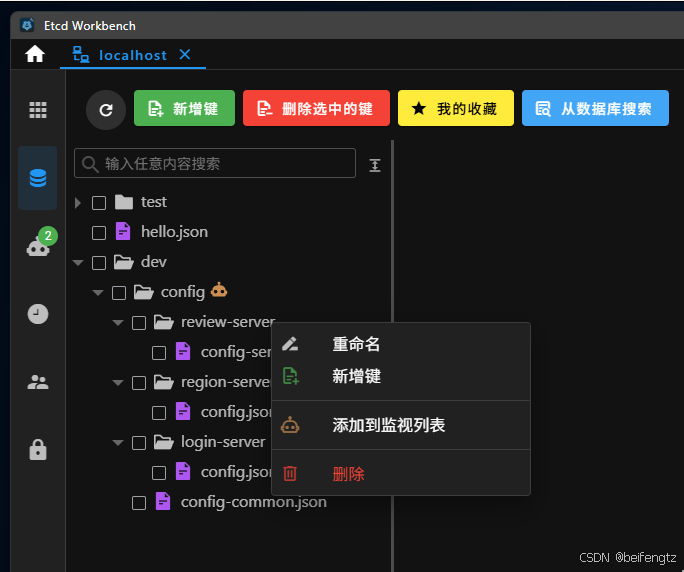
Task: Switch to the localhost connection tab
Action: click(133, 55)
